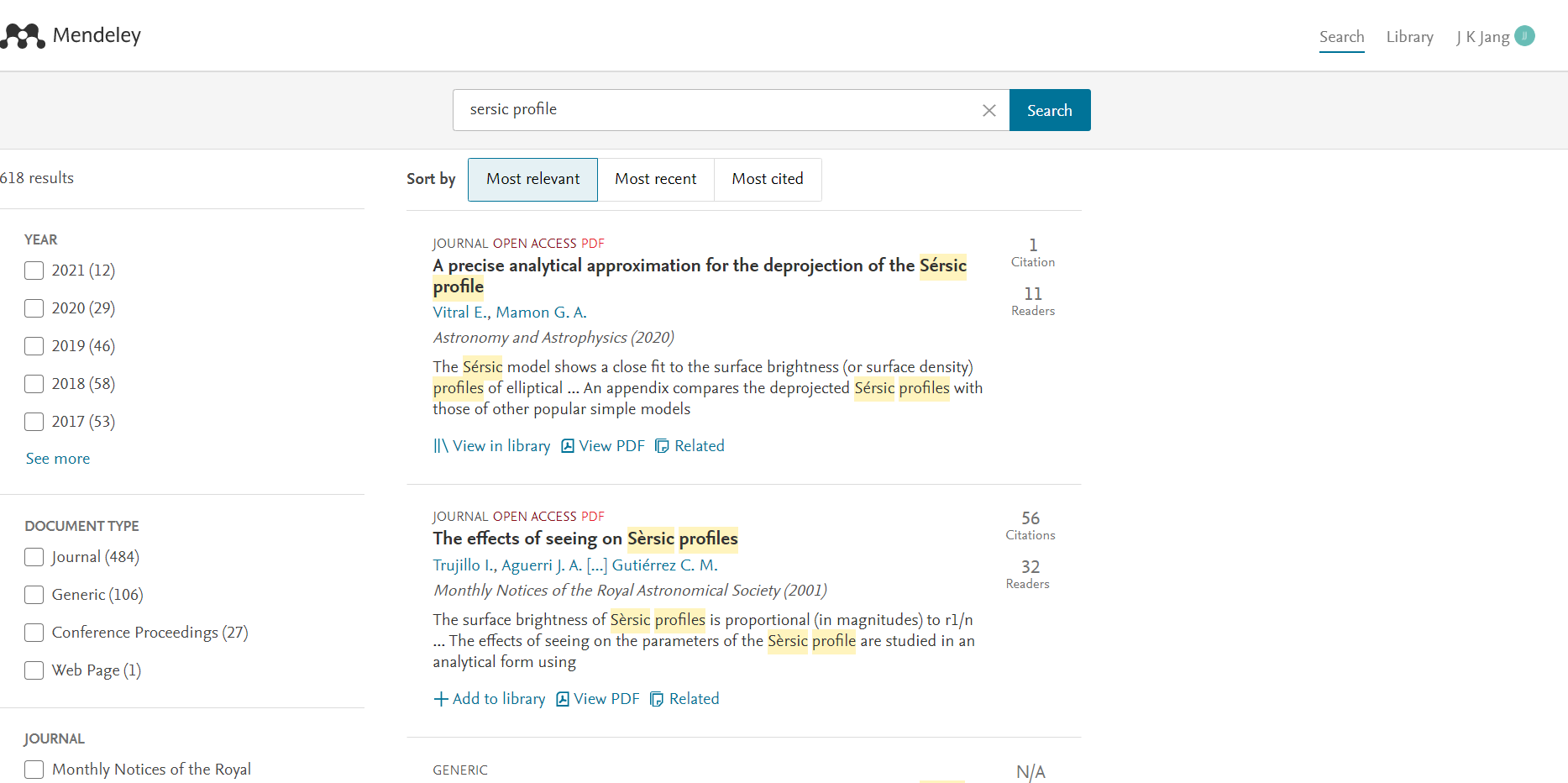Expand the truncated author list [...]
1568x783 pixels.
point(596,565)
